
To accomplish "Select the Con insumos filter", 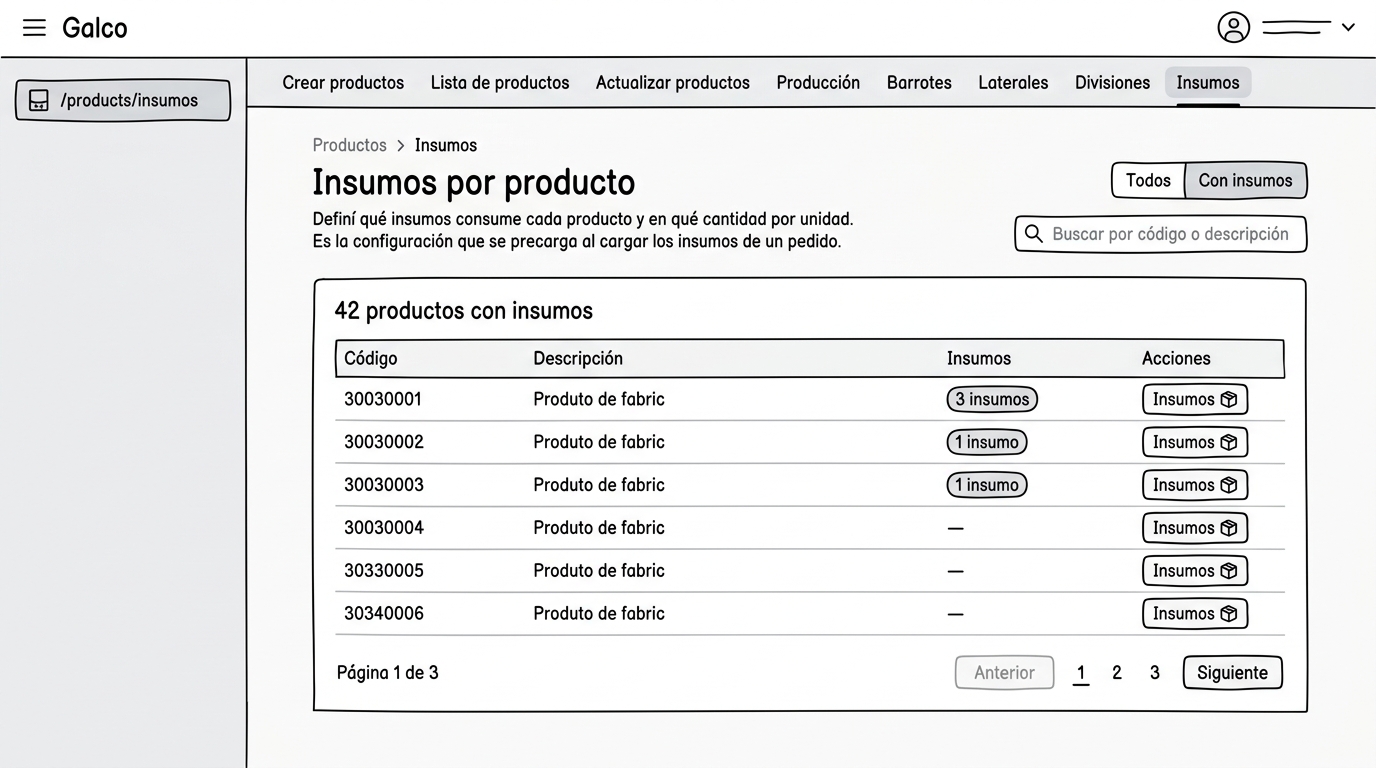I will [1245, 180].
